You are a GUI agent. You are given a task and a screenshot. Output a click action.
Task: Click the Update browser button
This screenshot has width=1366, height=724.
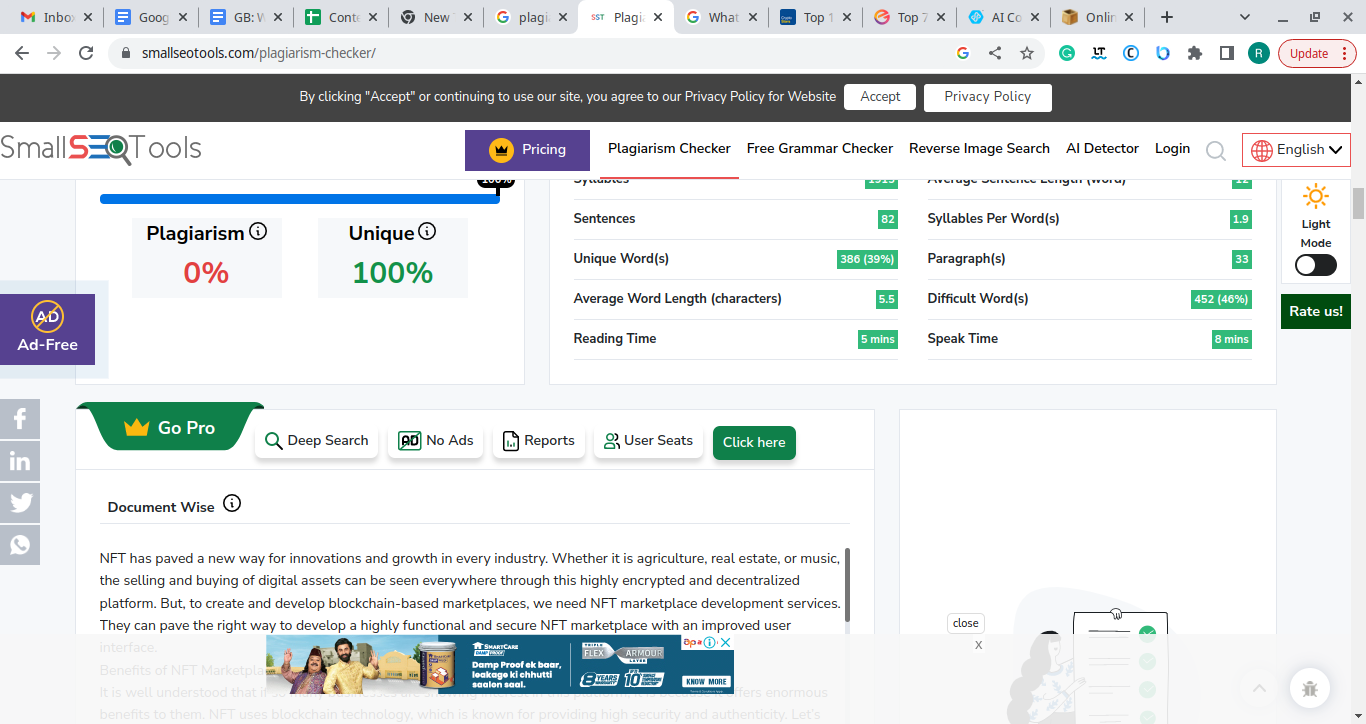click(x=1317, y=54)
